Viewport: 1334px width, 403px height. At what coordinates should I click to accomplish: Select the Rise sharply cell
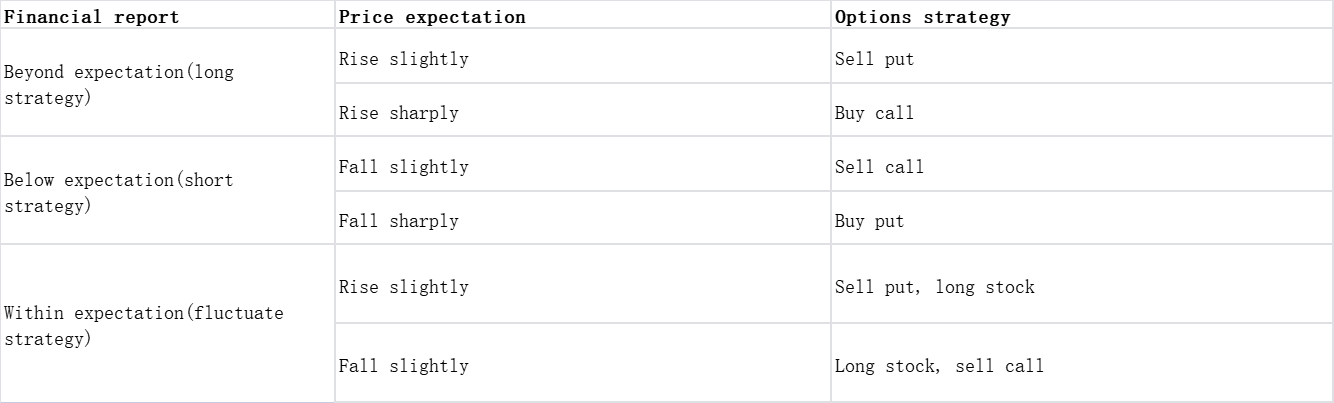click(398, 113)
